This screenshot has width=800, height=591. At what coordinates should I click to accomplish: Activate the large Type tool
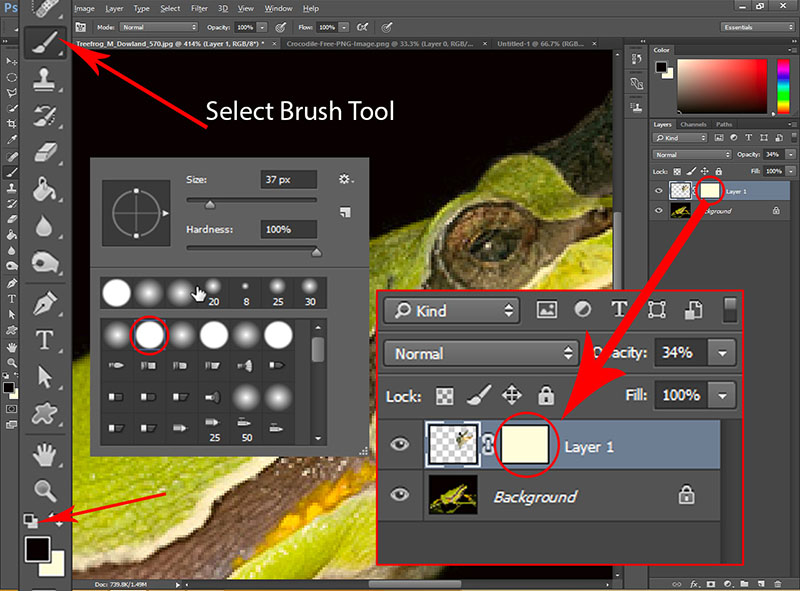point(44,340)
